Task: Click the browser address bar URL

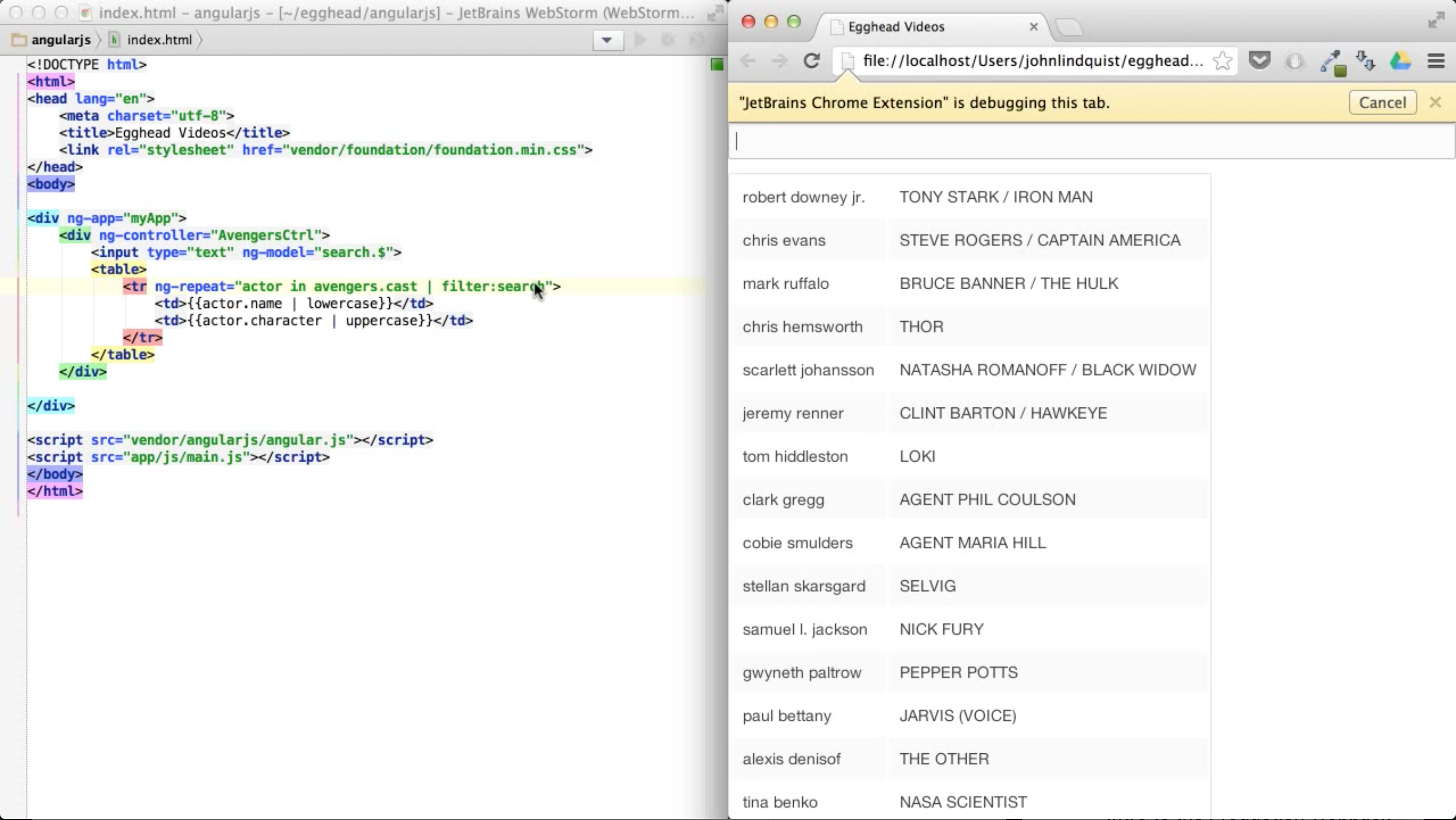Action: point(1032,61)
